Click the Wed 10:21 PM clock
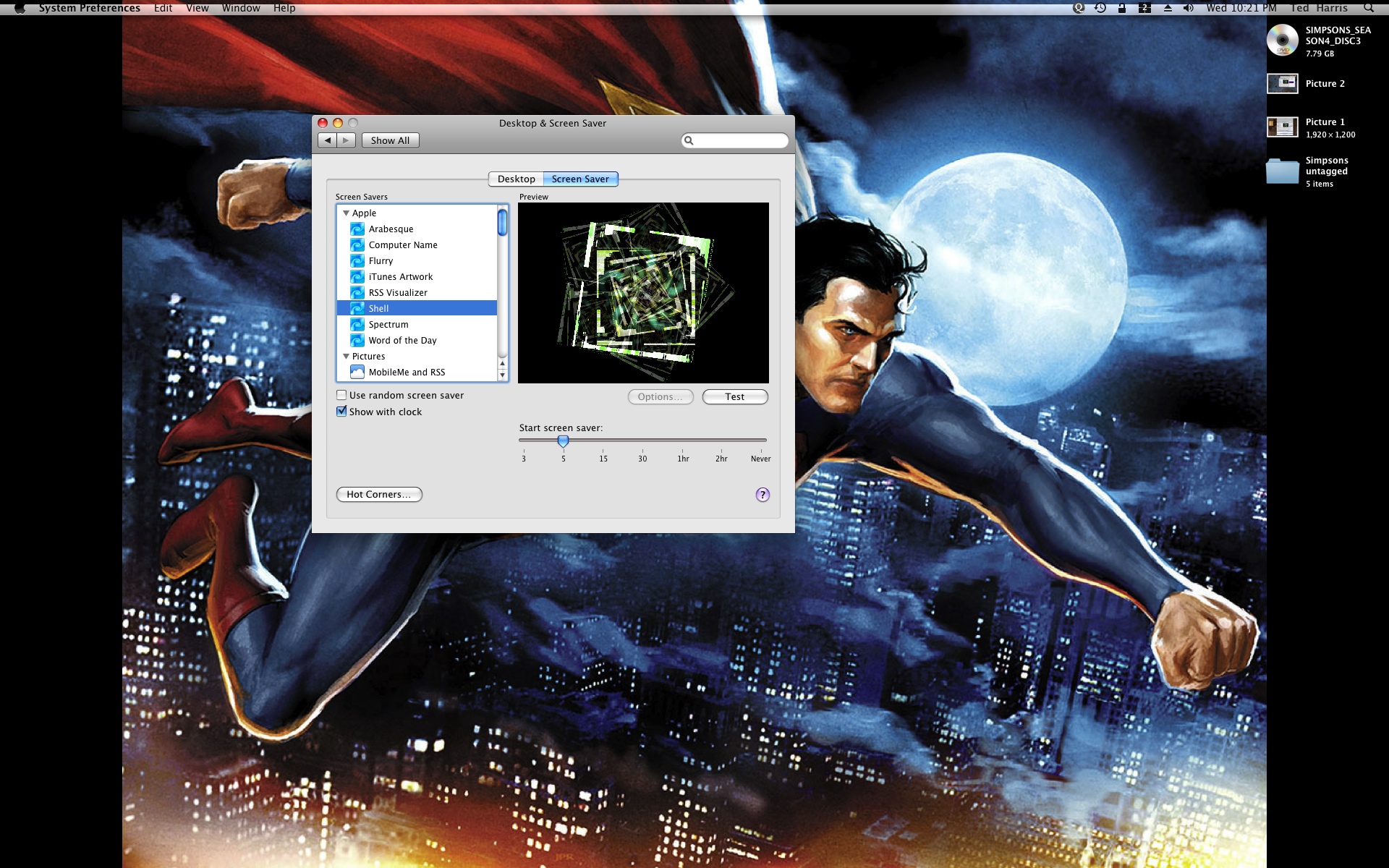The width and height of the screenshot is (1389, 868). point(1241,8)
